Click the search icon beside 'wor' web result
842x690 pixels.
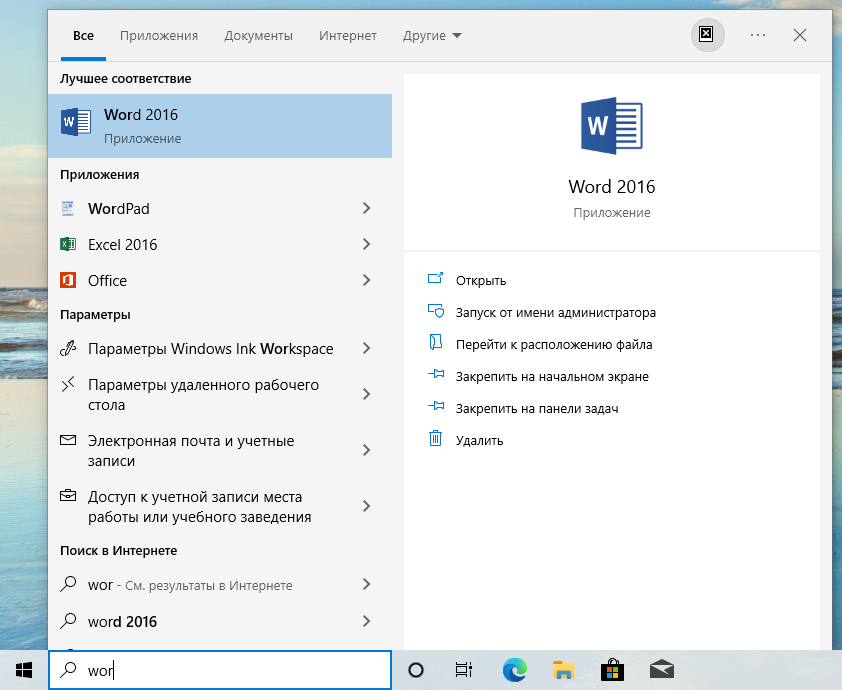tap(68, 584)
